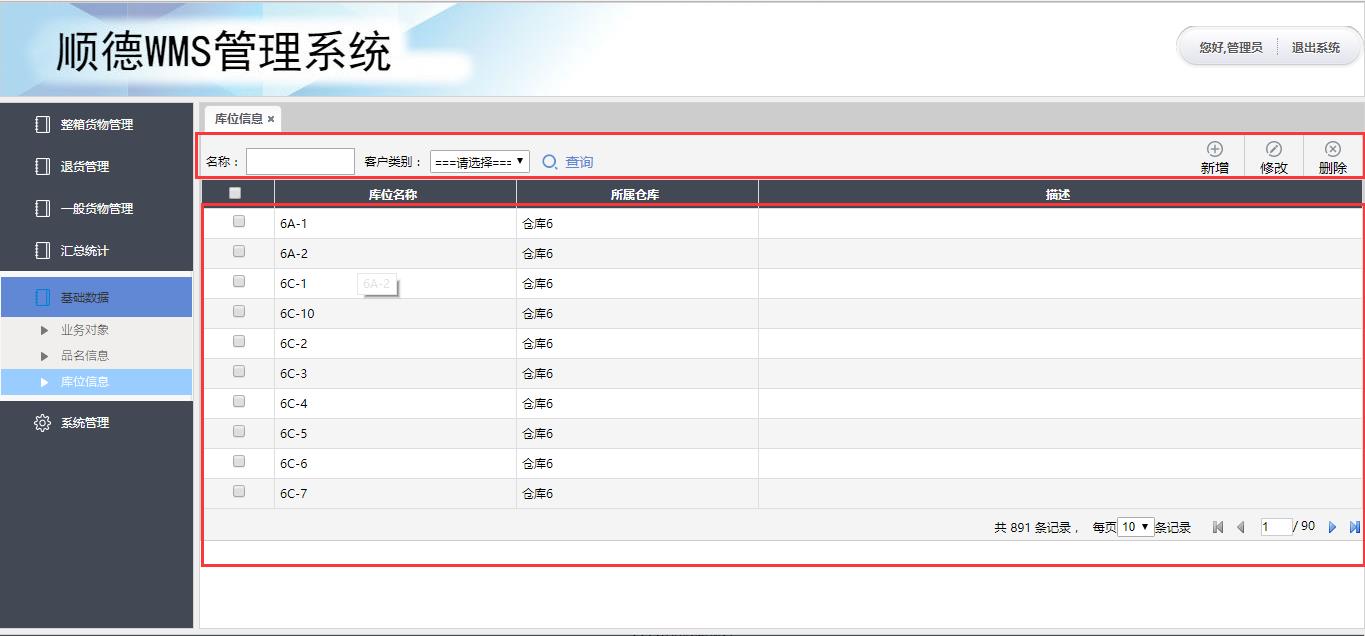Open the 客户类别 dropdown
The height and width of the screenshot is (636, 1365).
coord(480,162)
